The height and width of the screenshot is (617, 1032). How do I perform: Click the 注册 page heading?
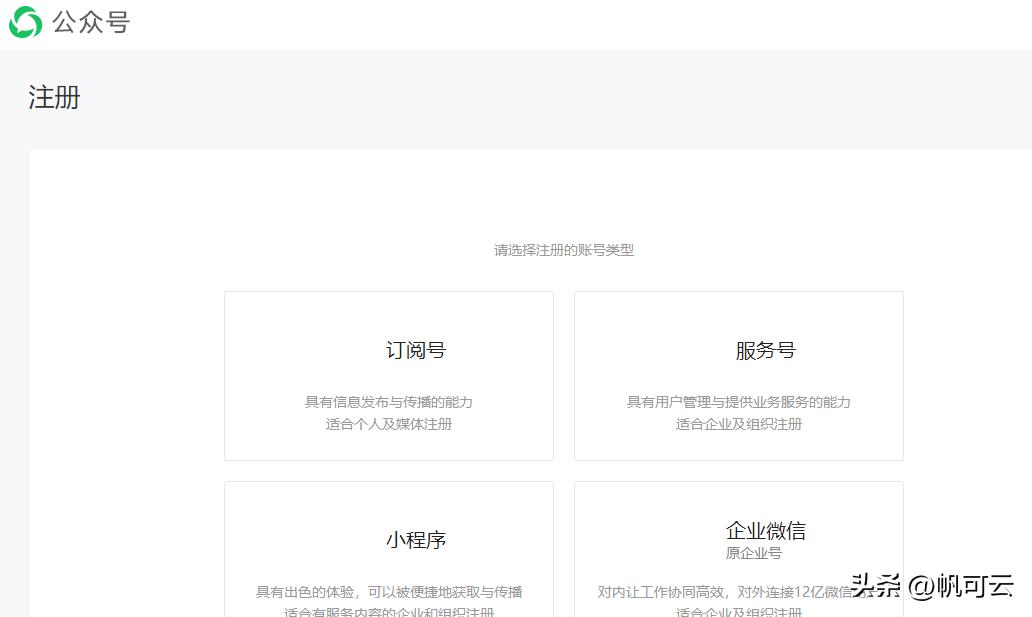(55, 97)
